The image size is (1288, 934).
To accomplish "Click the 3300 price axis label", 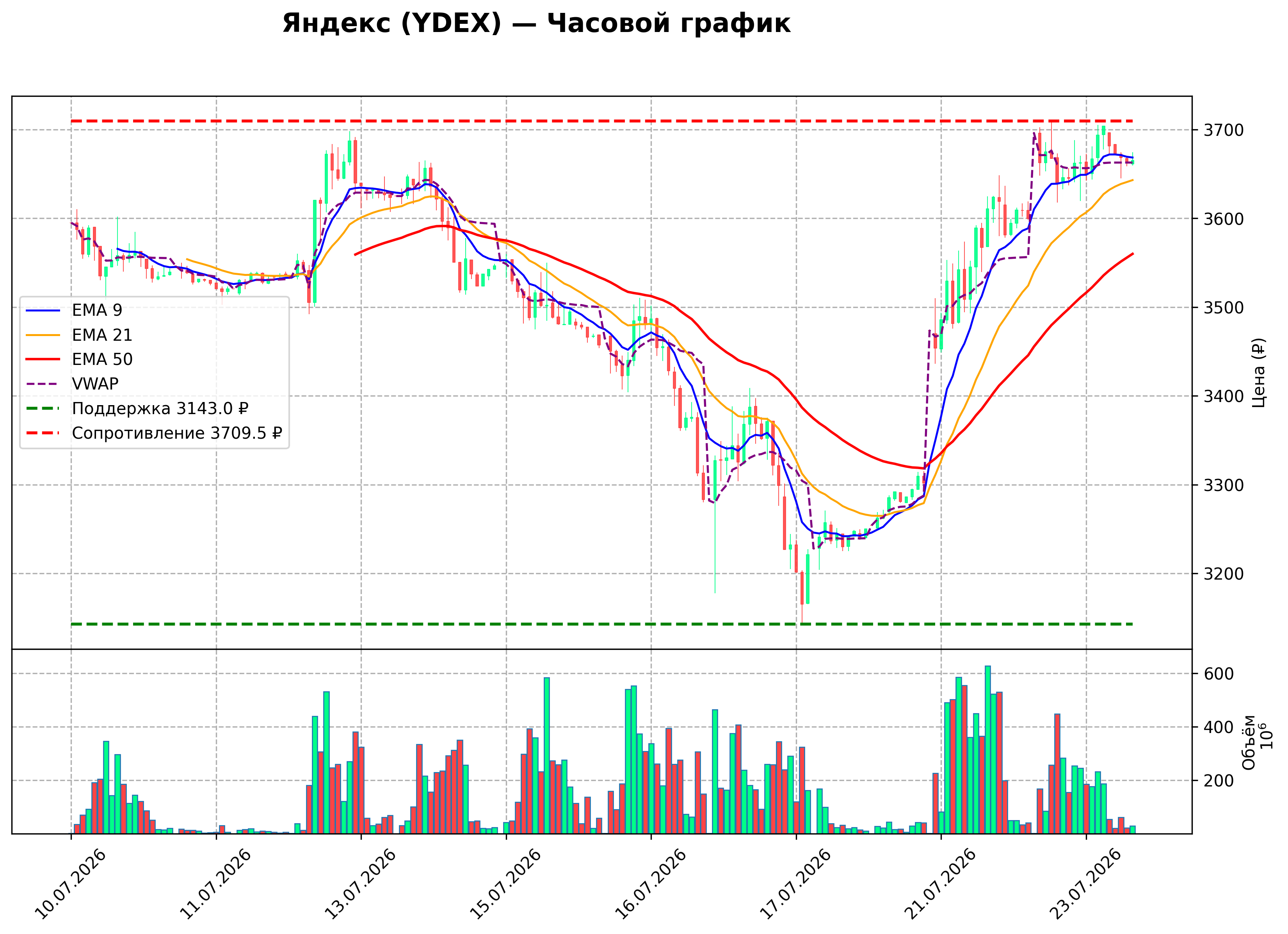I will click(1223, 486).
